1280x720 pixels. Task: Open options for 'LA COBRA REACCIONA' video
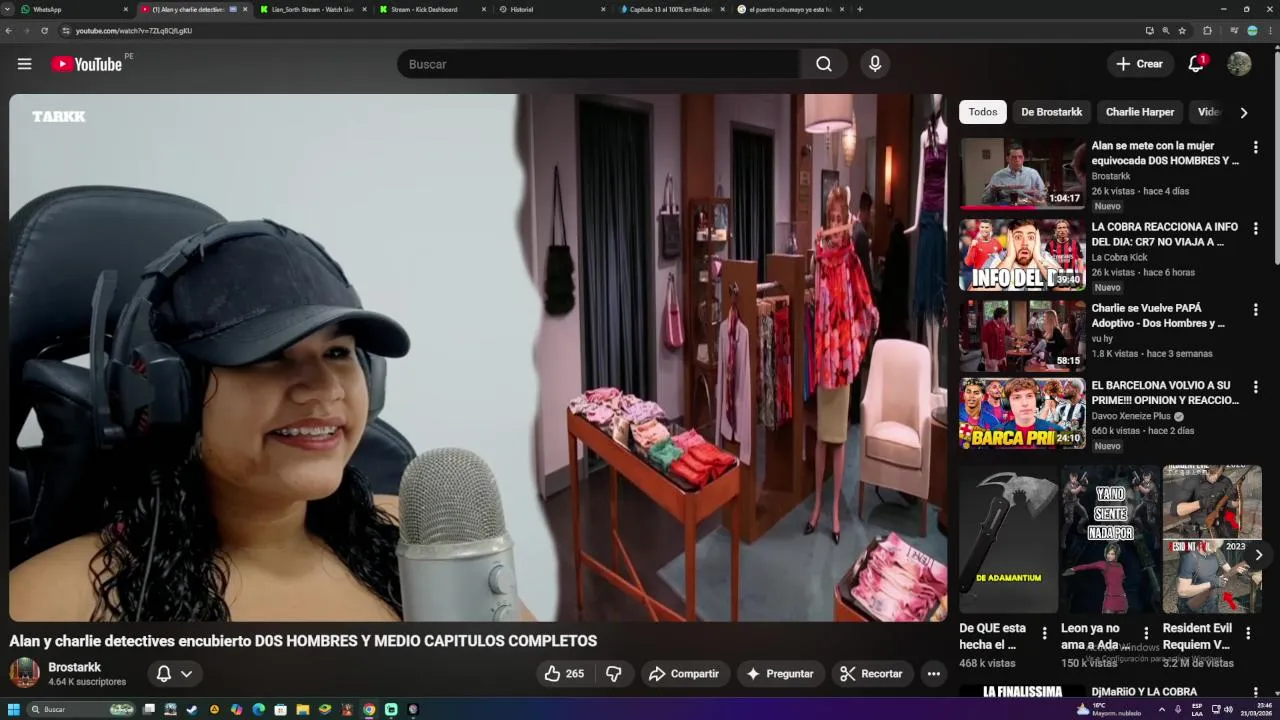pos(1255,229)
